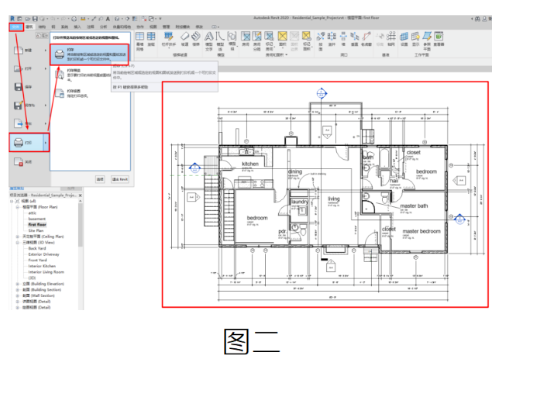Select the Front Yard 3D view

pos(38,260)
